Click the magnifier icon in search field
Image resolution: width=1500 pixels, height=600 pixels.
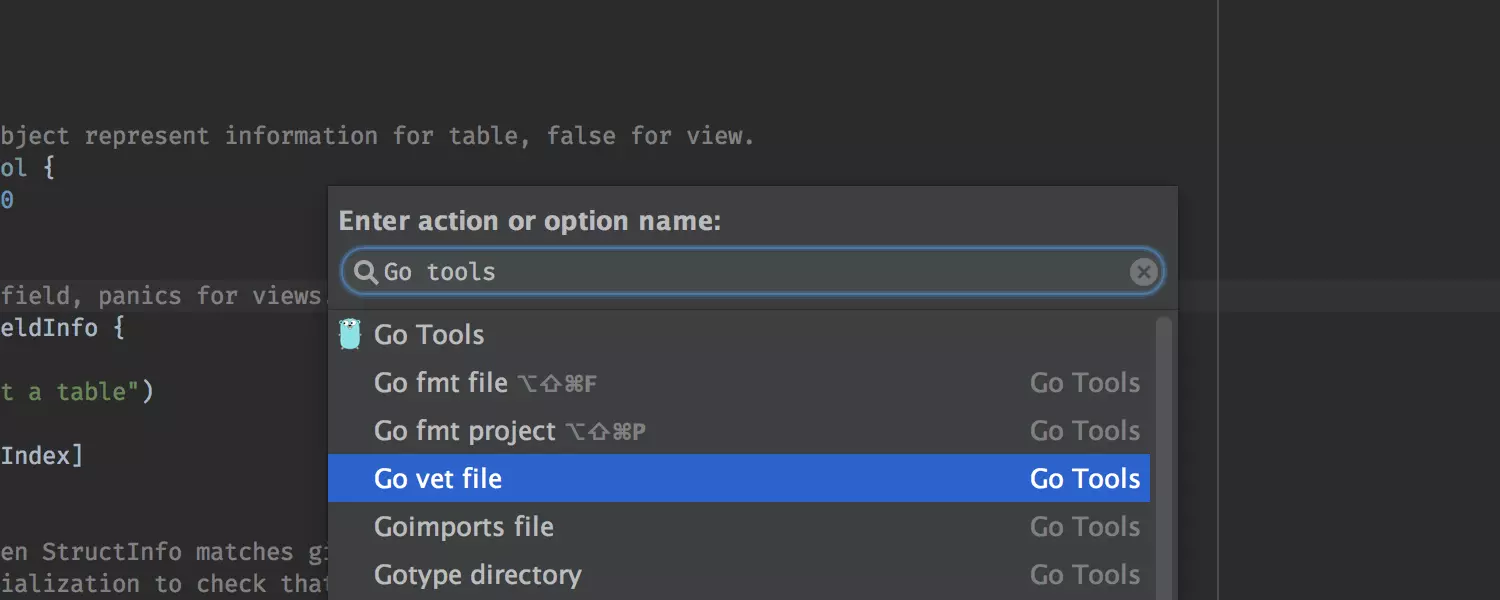point(366,272)
